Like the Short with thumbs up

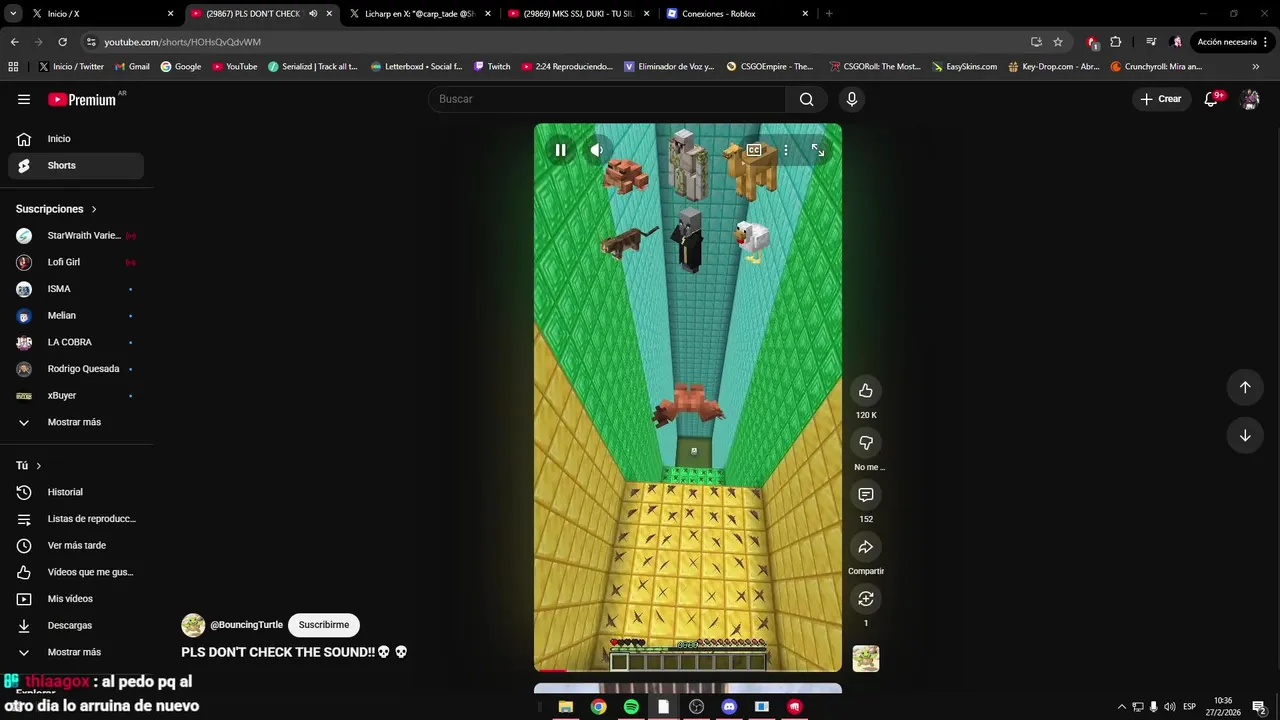point(866,391)
